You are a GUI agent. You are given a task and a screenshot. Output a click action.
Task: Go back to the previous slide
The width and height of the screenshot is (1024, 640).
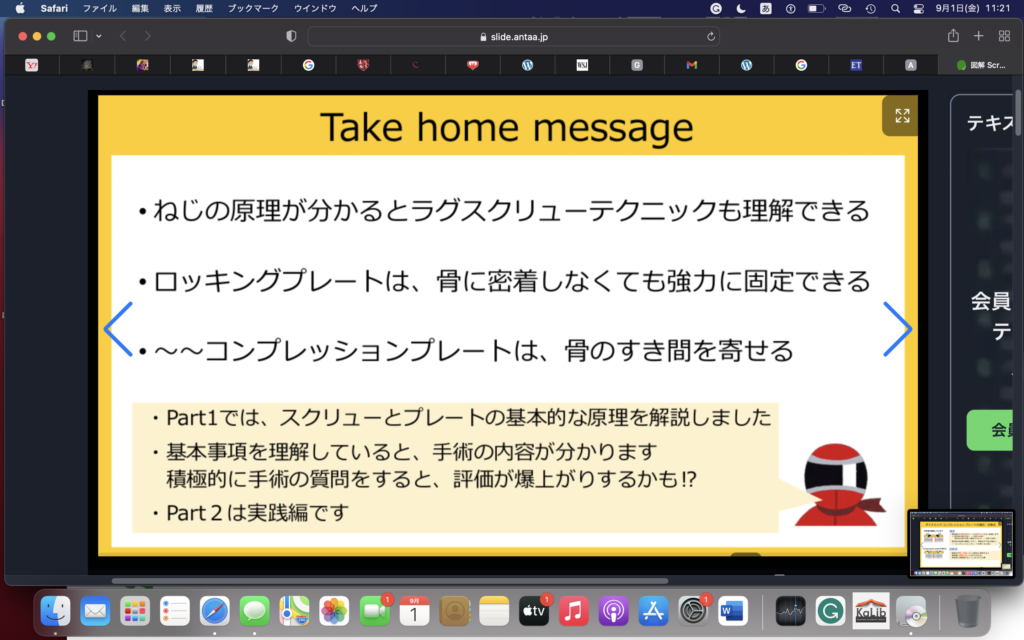119,328
